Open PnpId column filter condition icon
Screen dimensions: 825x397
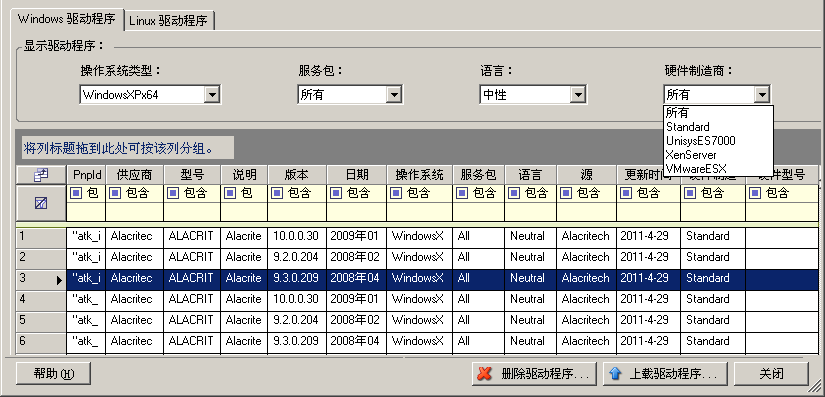pyautogui.click(x=77, y=193)
